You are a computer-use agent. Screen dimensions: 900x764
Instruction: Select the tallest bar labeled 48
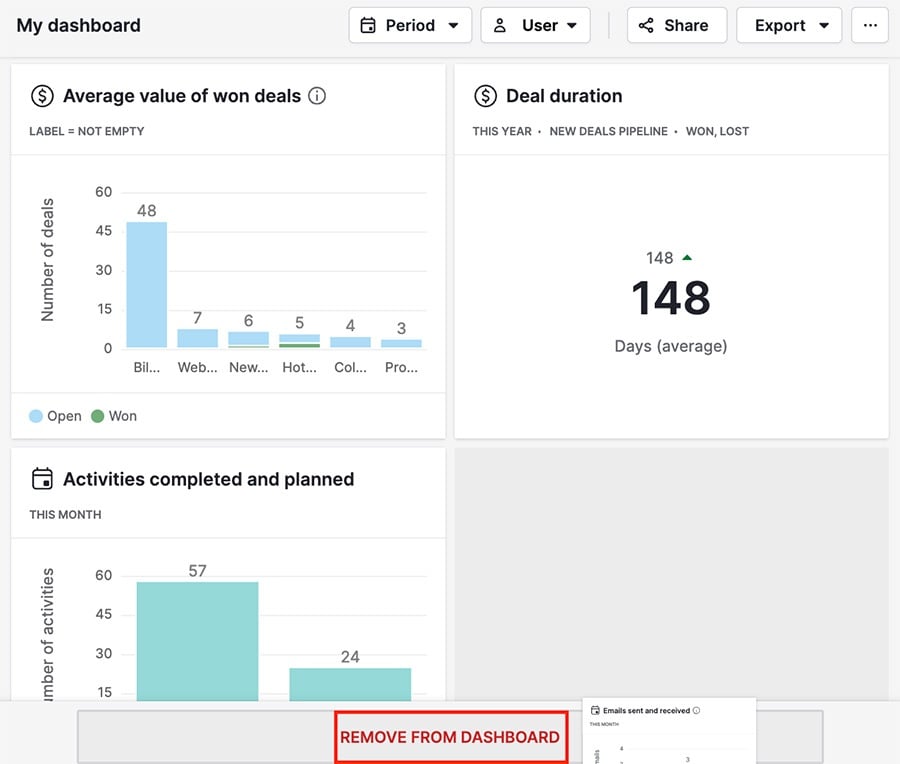[x=146, y=285]
